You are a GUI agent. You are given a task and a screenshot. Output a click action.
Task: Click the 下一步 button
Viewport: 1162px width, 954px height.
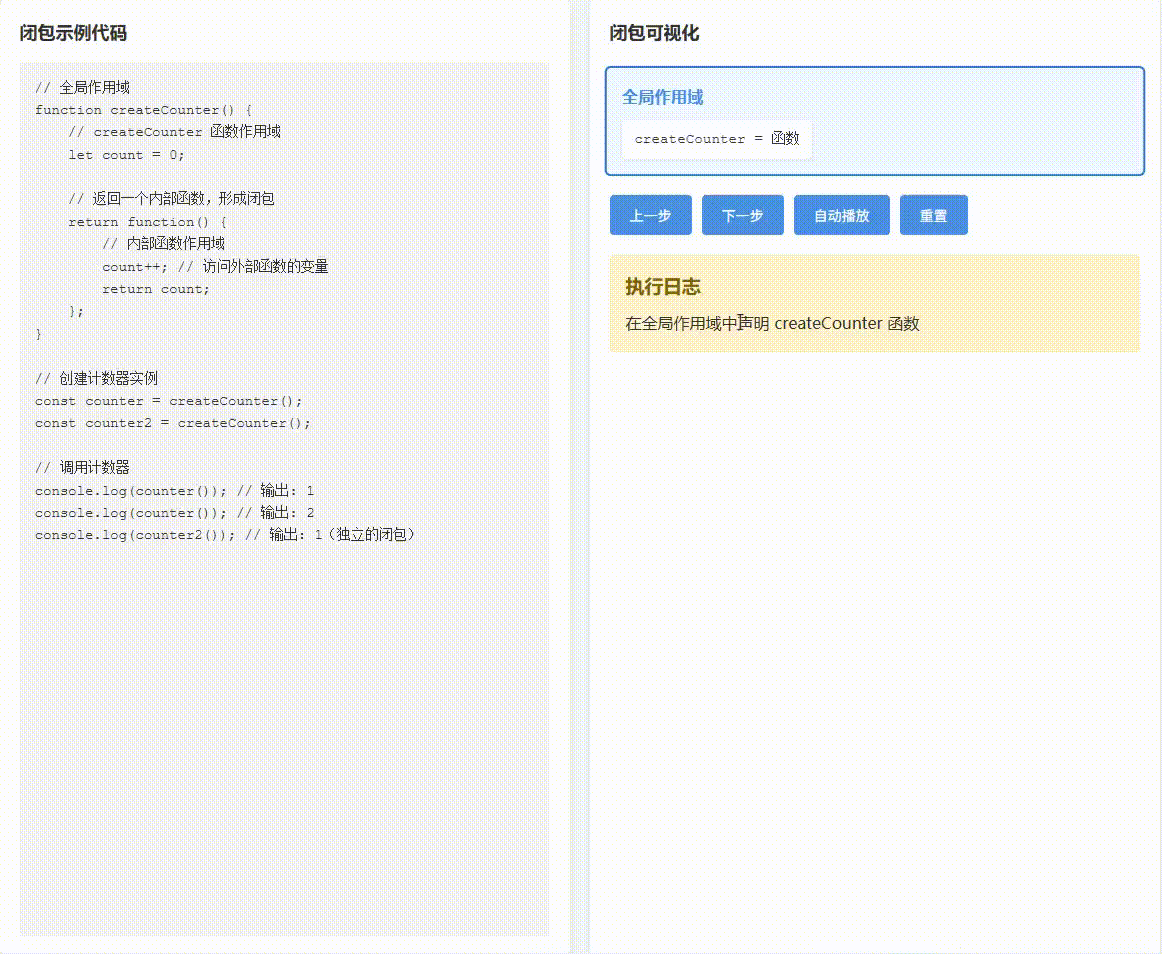point(743,215)
